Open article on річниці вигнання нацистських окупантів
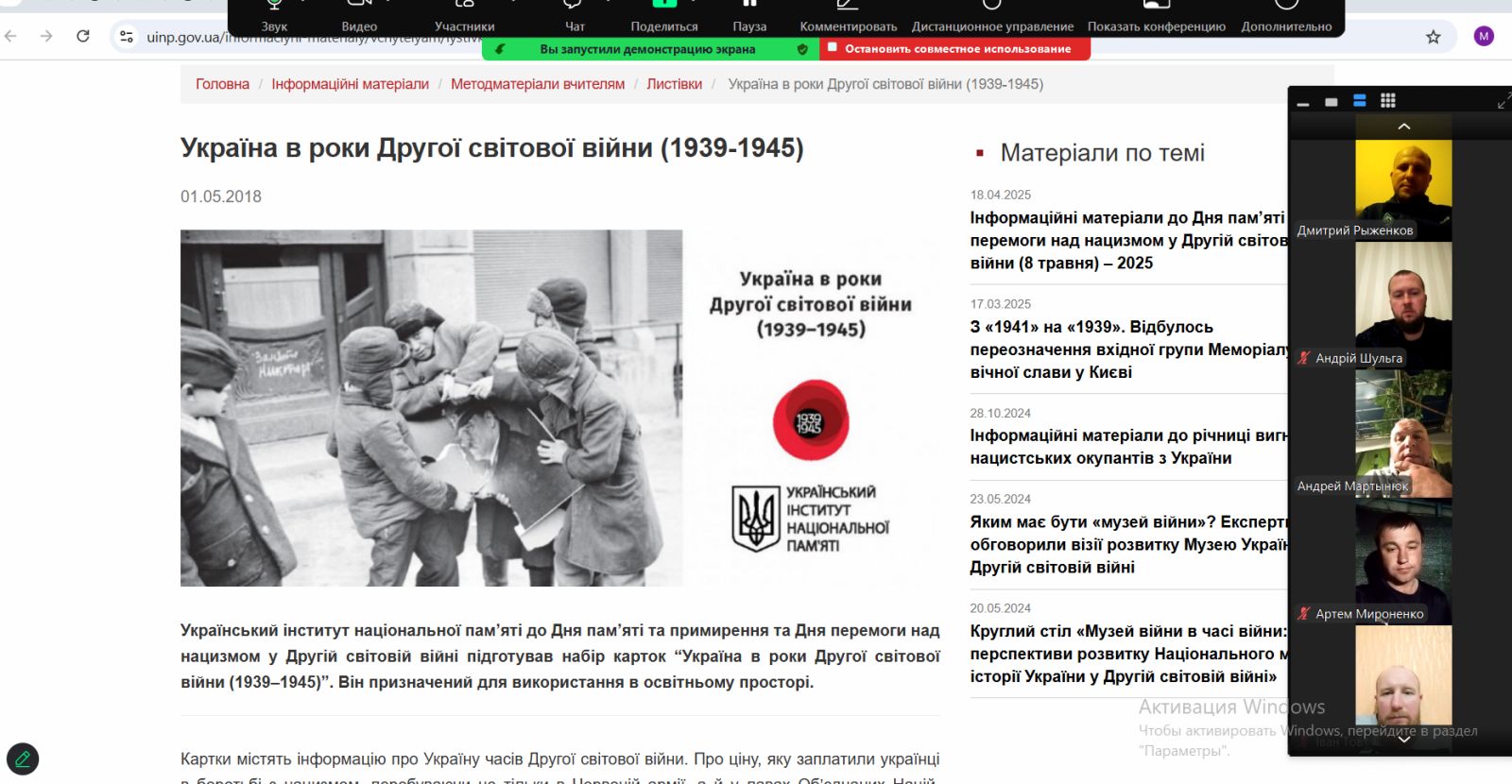 [1128, 447]
